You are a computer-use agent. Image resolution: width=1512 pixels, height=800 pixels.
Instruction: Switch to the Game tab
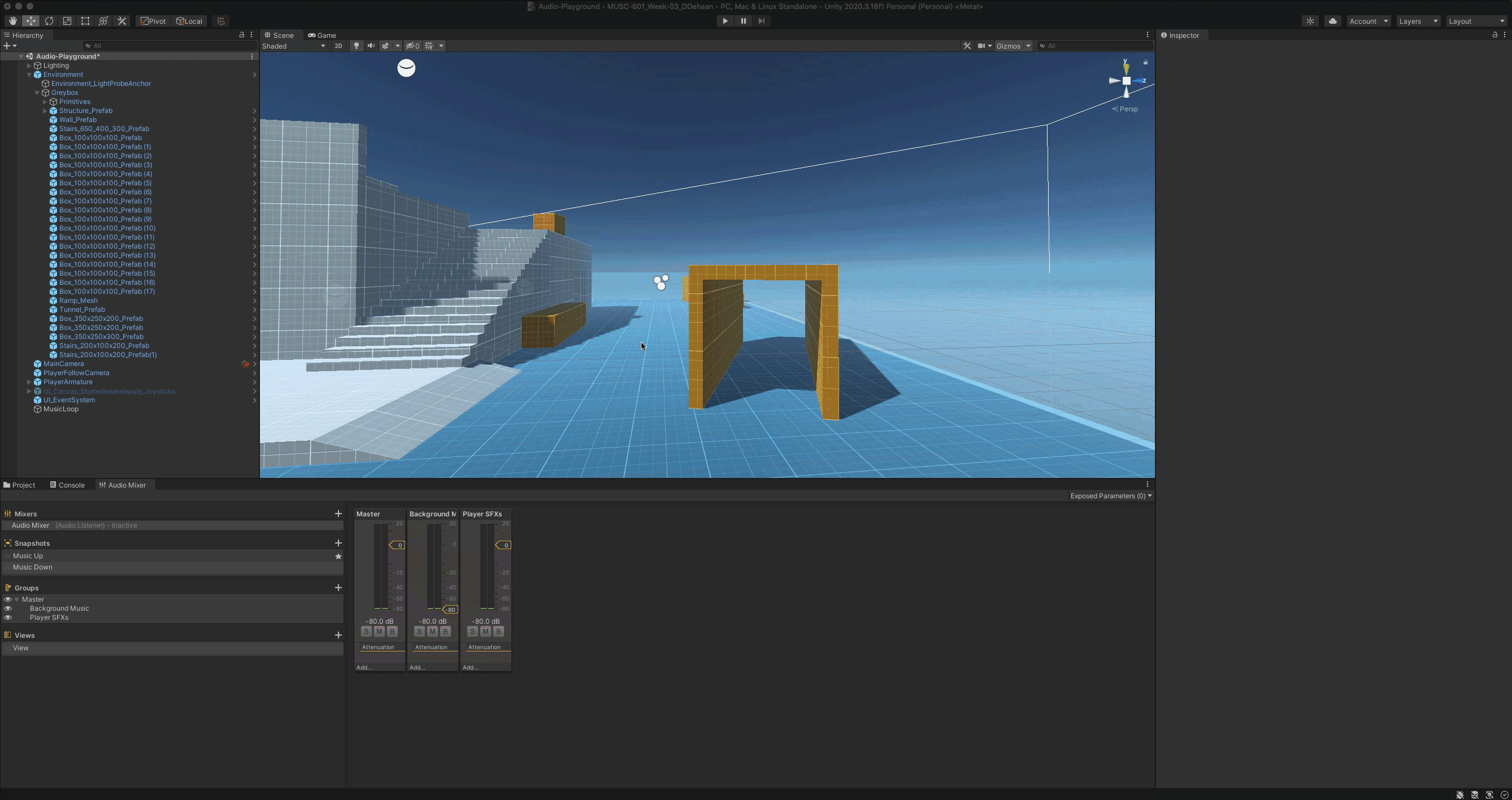pos(322,35)
